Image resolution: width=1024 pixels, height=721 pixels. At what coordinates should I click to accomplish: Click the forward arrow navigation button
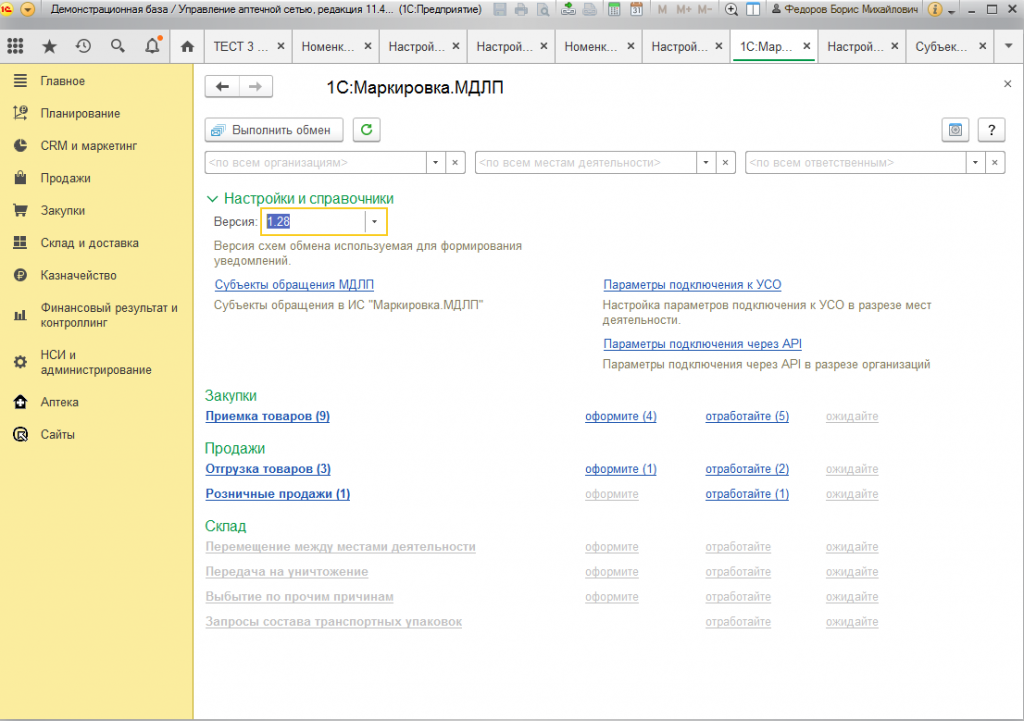pyautogui.click(x=255, y=86)
